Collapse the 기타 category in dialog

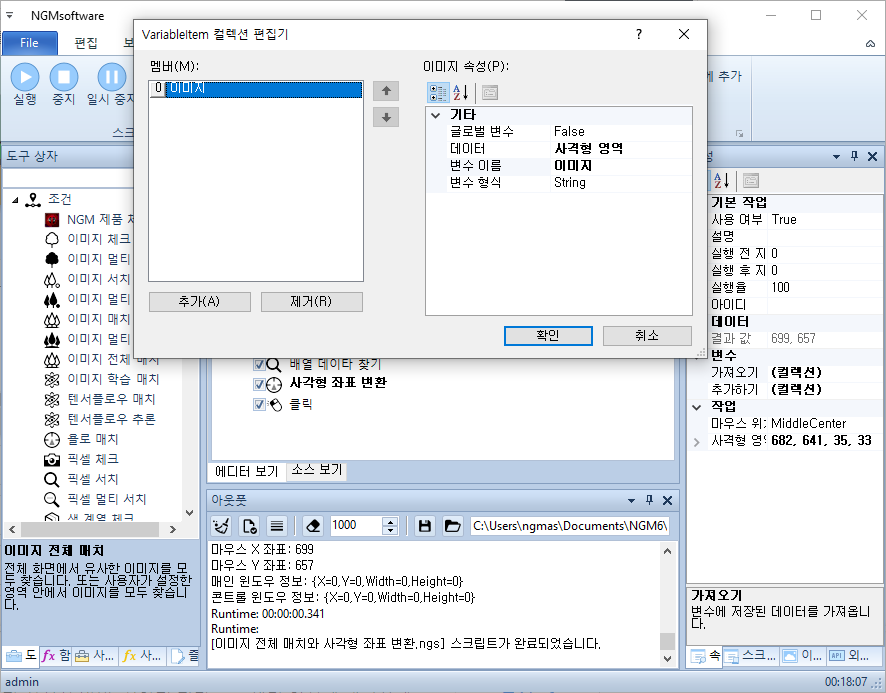pyautogui.click(x=436, y=115)
